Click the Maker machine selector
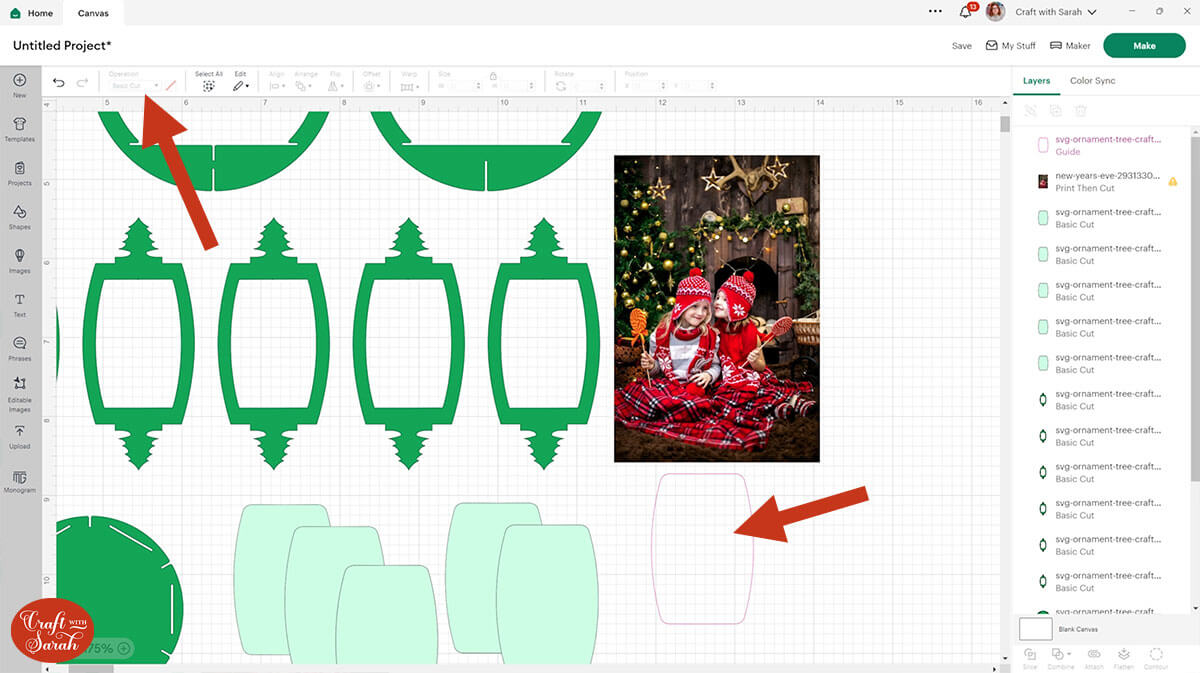The width and height of the screenshot is (1200, 673). (1070, 46)
